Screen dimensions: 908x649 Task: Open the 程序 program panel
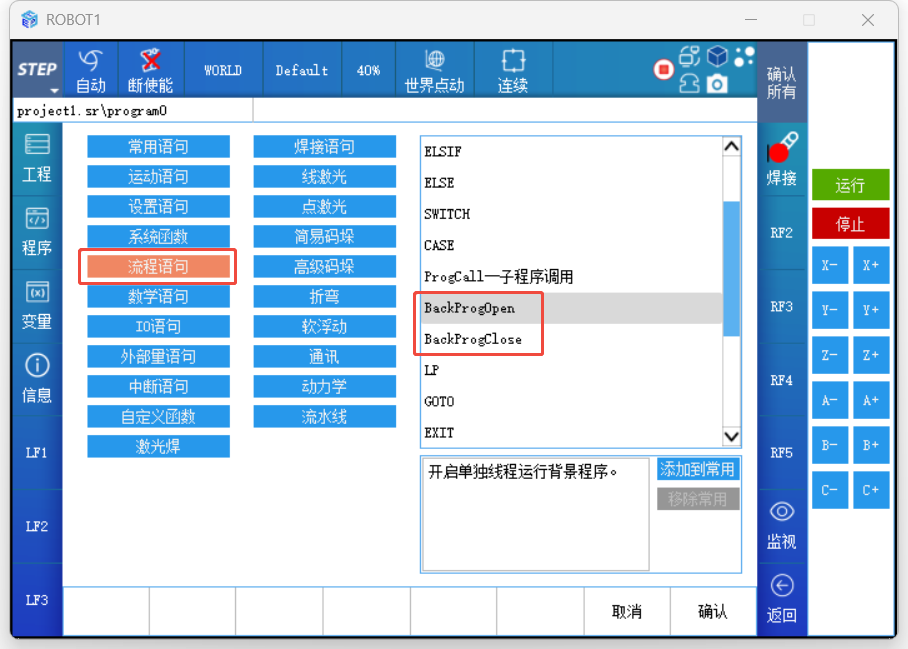tap(36, 232)
